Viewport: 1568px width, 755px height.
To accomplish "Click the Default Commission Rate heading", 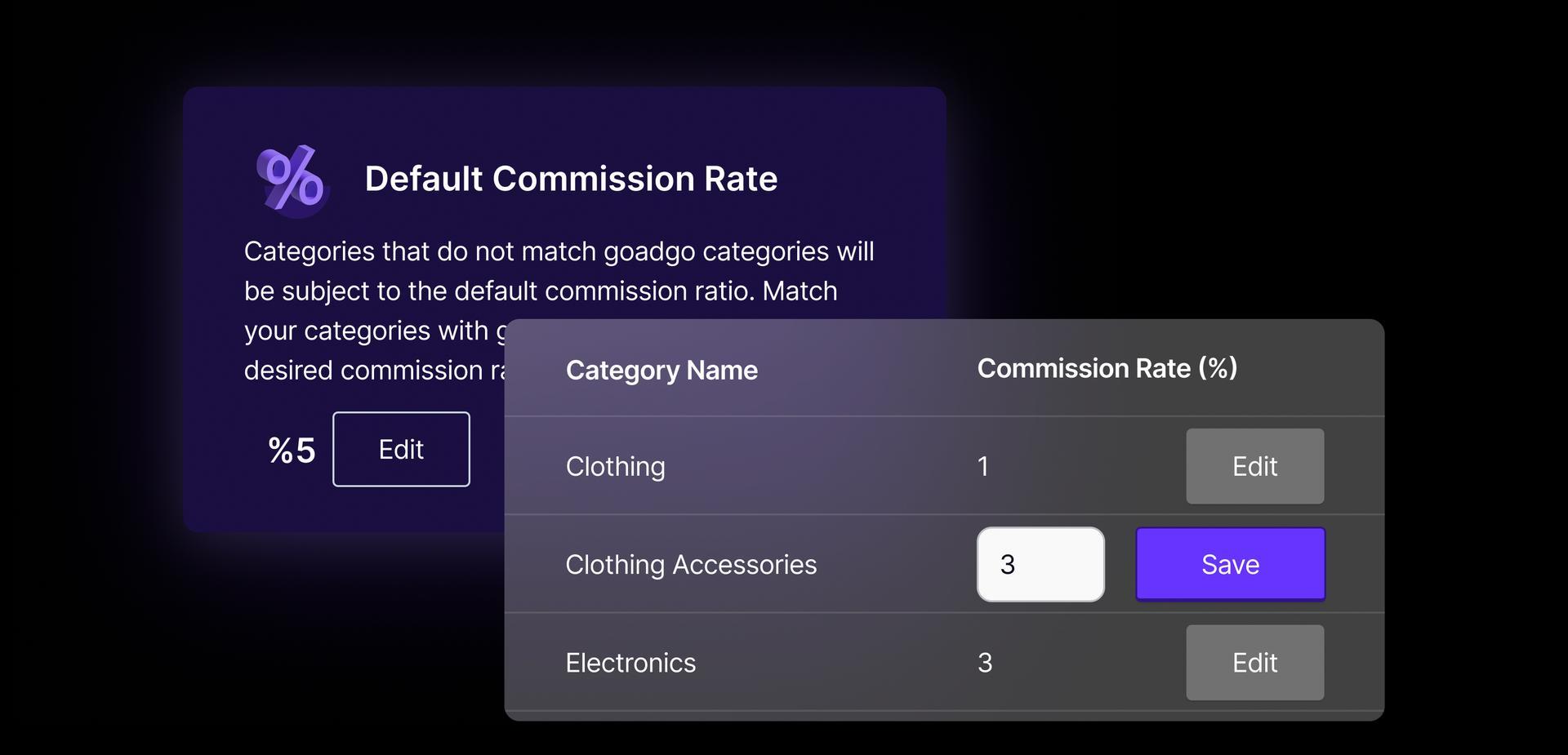I will (571, 179).
